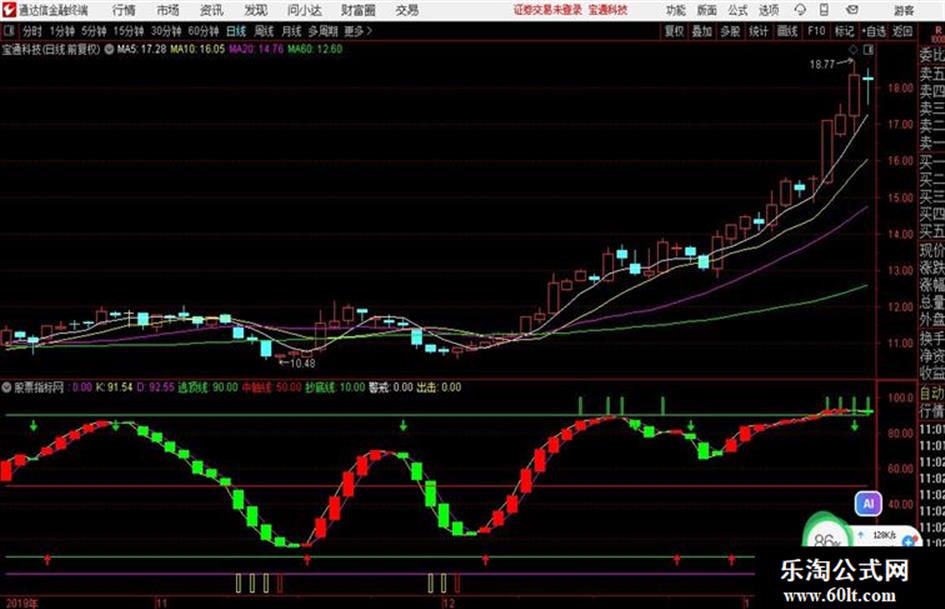
Task: Click the 标记 mark button
Action: [844, 31]
